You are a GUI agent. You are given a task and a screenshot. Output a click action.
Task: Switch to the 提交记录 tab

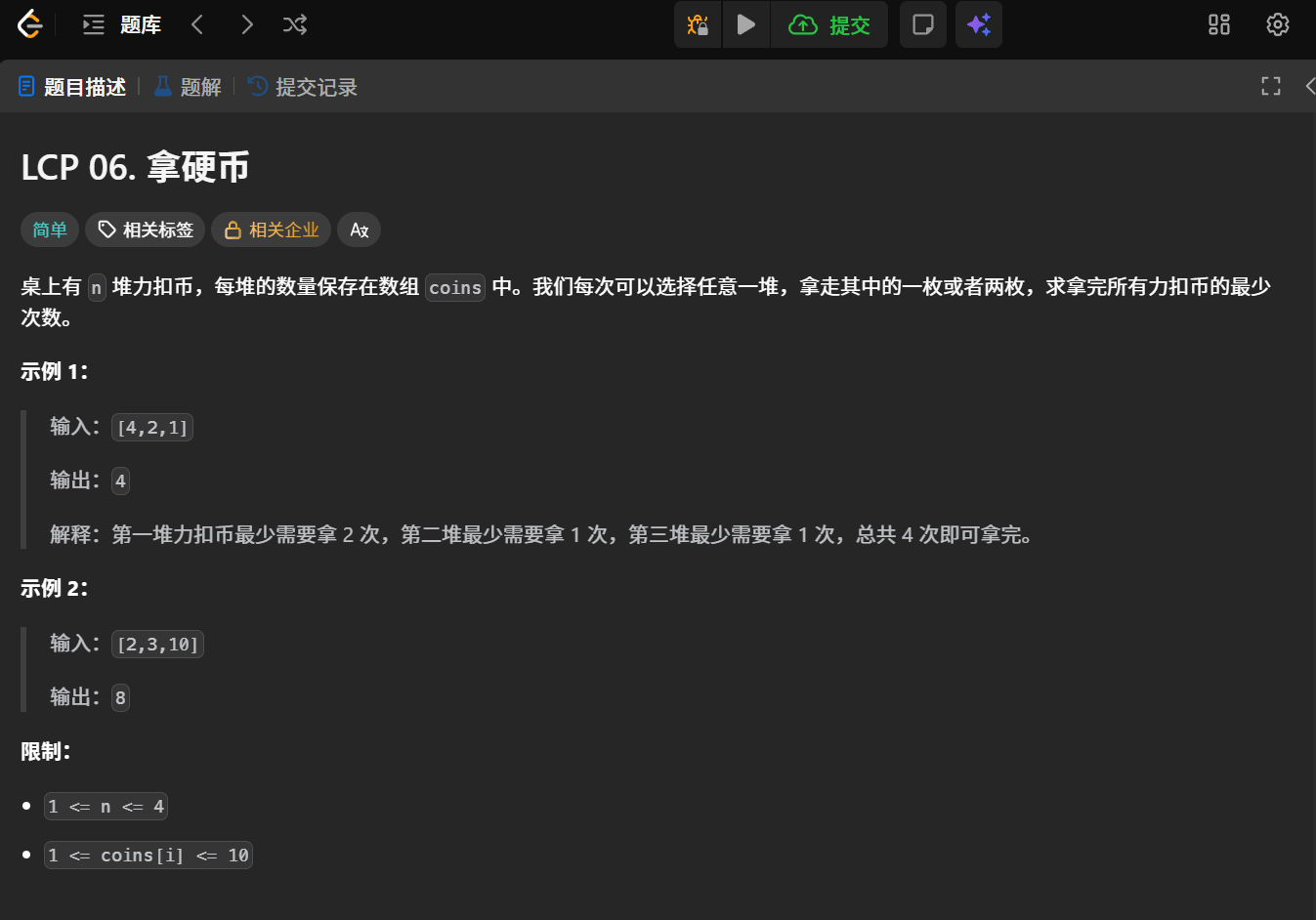point(303,87)
